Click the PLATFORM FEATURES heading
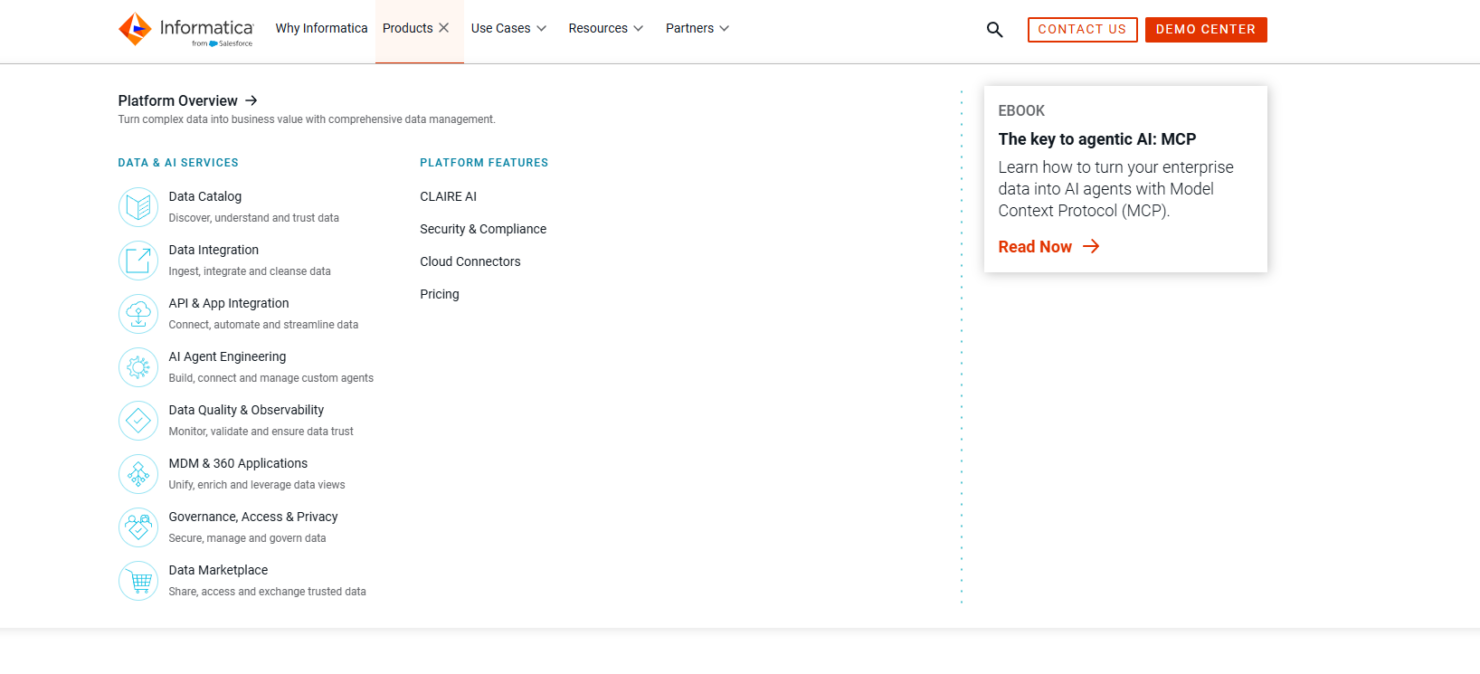1480x674 pixels. [x=484, y=163]
